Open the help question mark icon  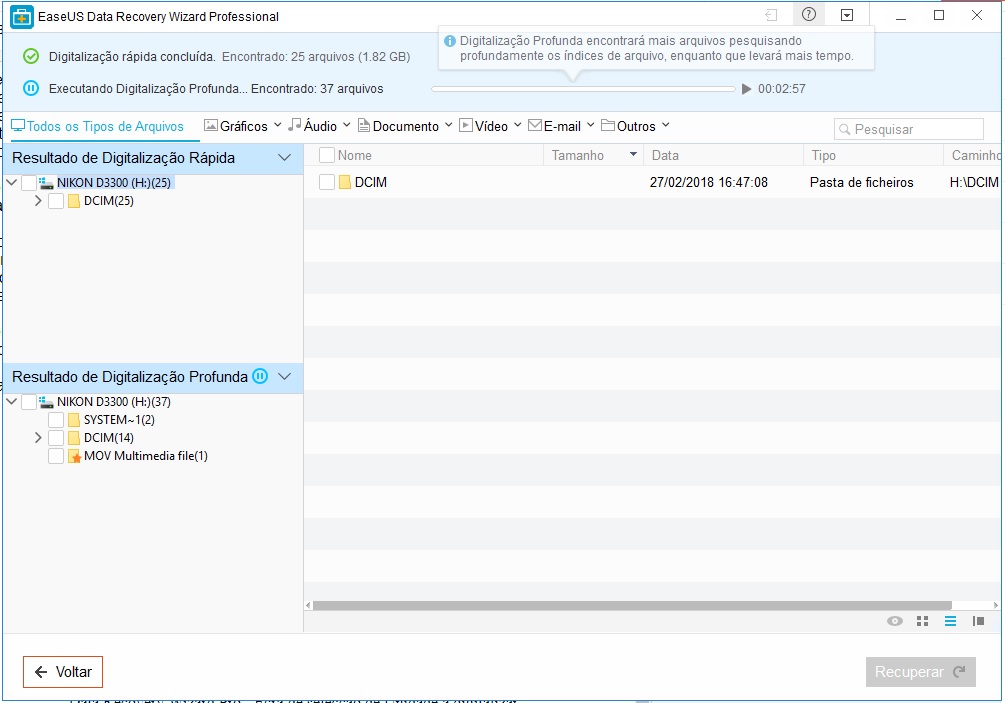pyautogui.click(x=809, y=14)
